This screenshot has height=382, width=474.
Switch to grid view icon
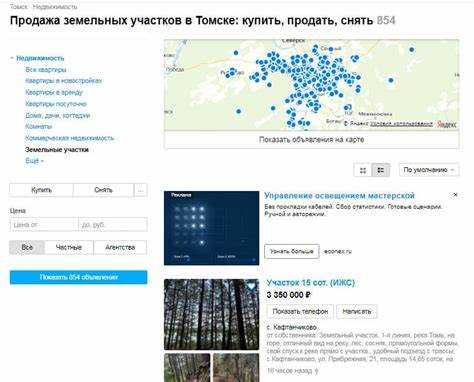click(x=363, y=170)
